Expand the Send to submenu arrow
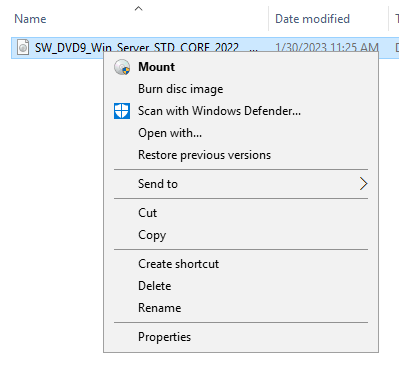Viewport: 399px width, 374px height. pos(363,184)
